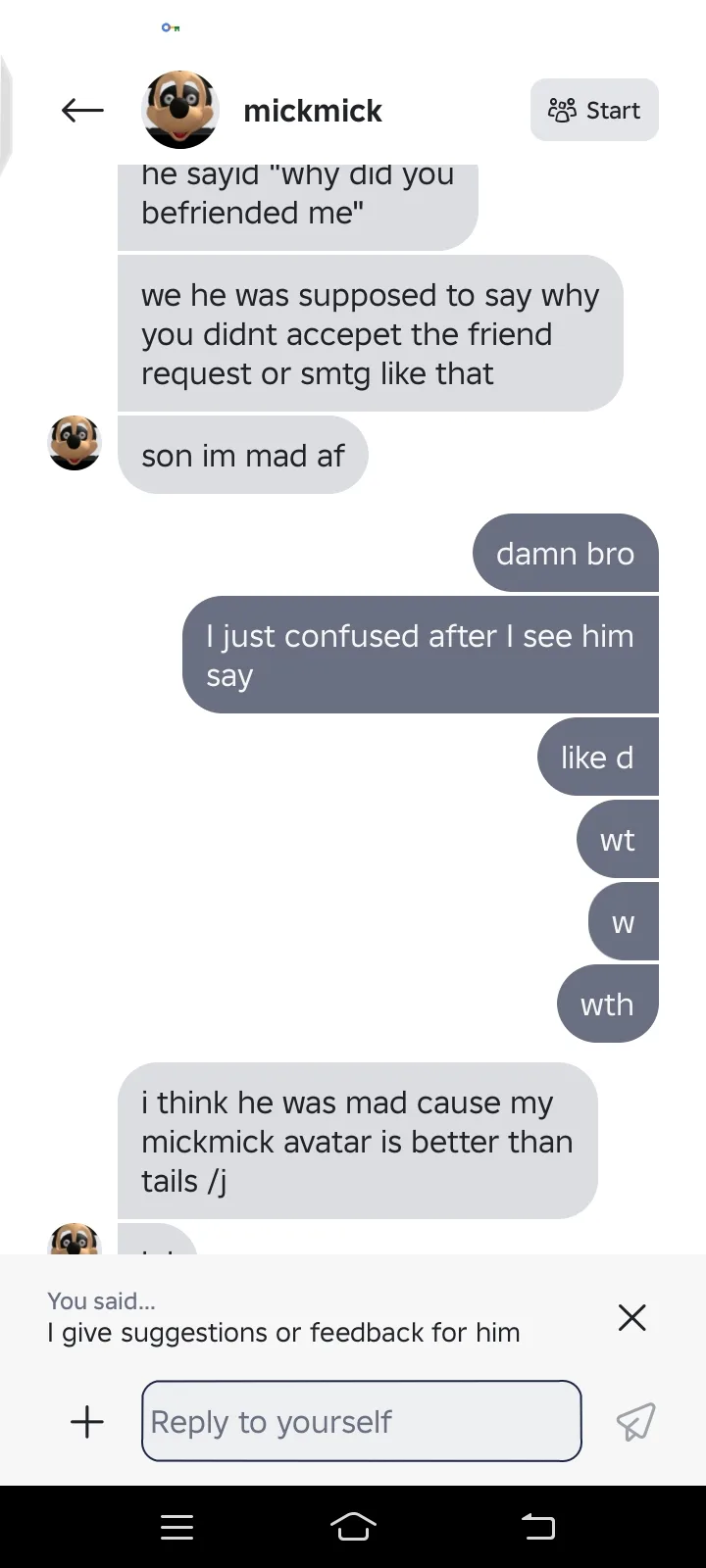Image resolution: width=706 pixels, height=1568 pixels.
Task: Send message with paper plane icon
Action: [635, 1421]
